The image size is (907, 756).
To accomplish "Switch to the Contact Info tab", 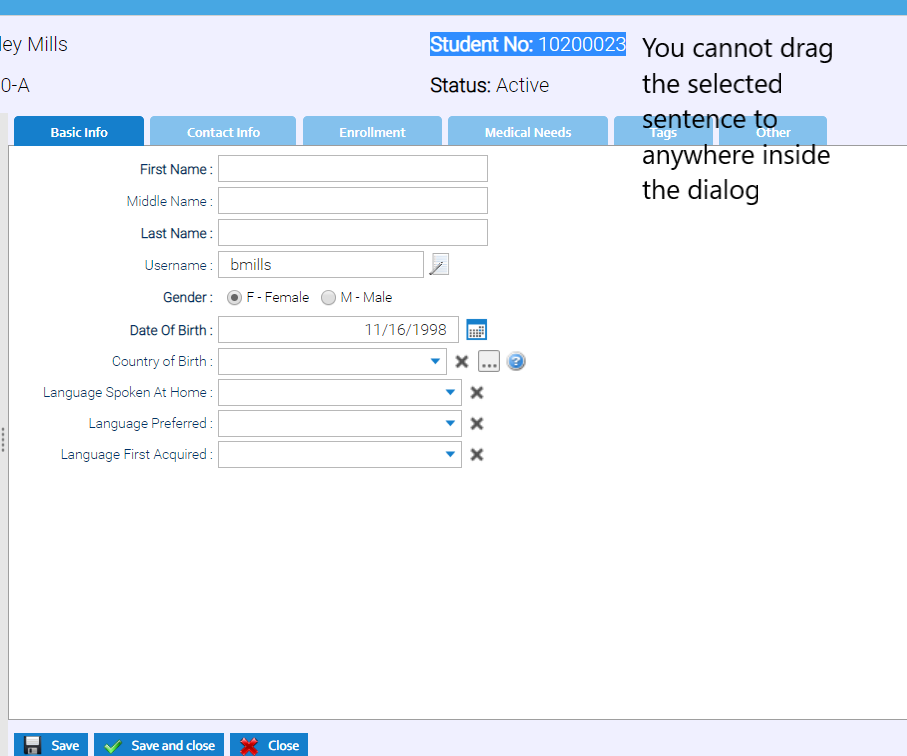I will tap(223, 132).
